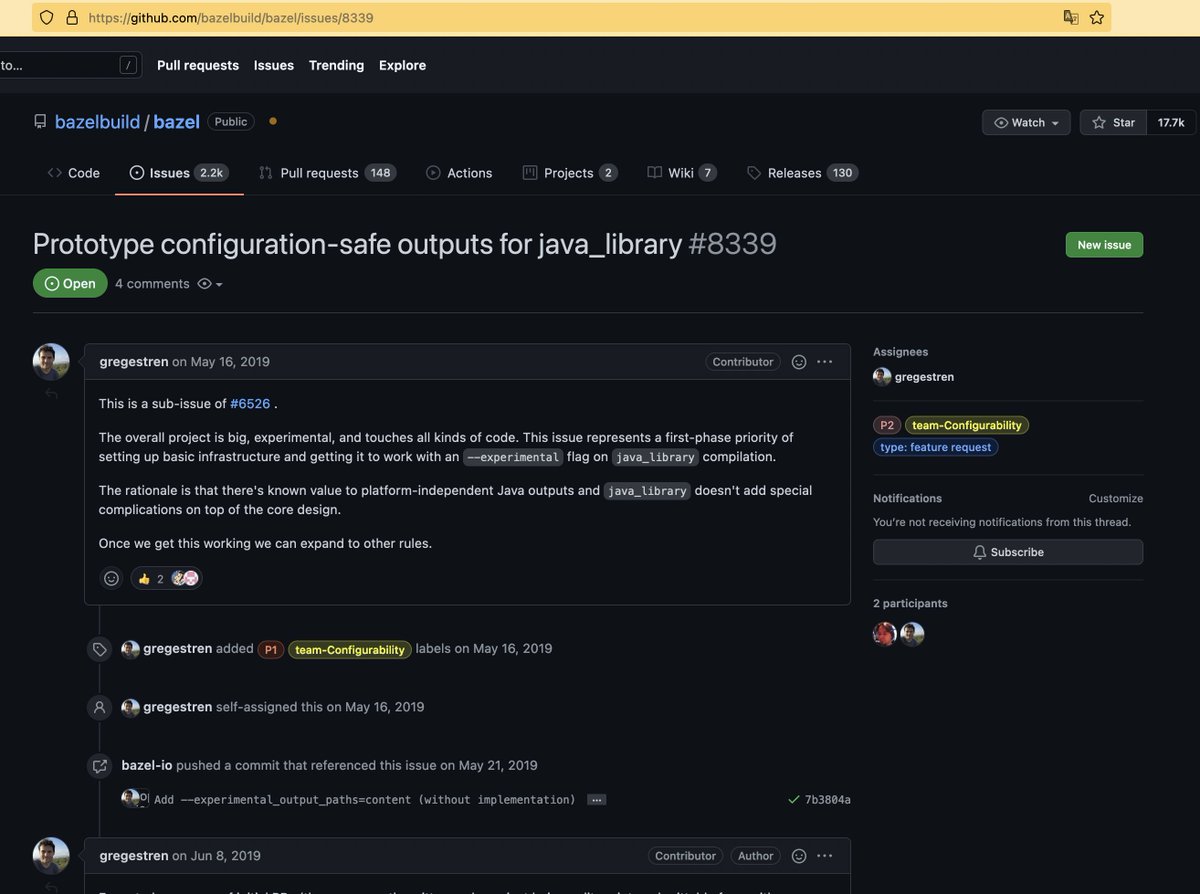The height and width of the screenshot is (894, 1200).
Task: Open the Watch dropdown
Action: [x=1026, y=122]
